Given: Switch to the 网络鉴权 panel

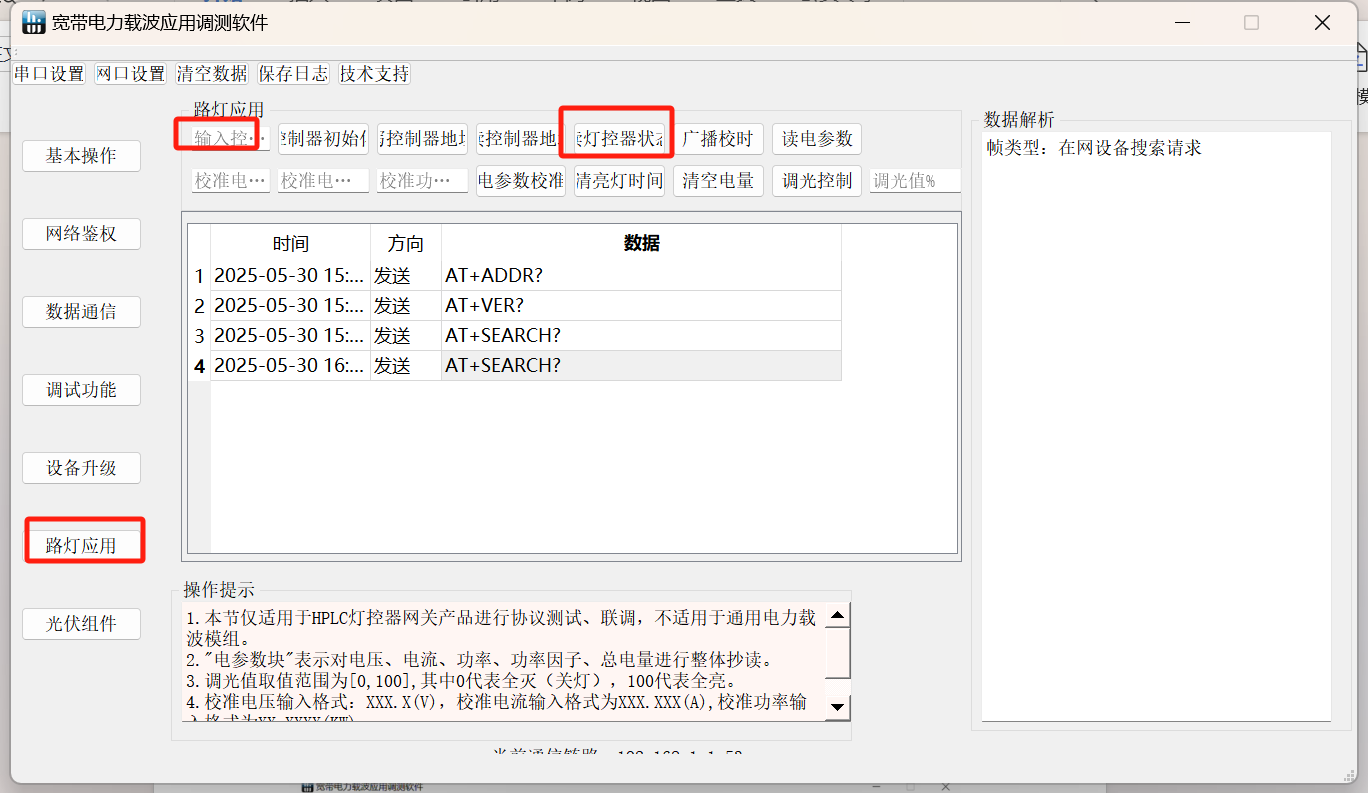Looking at the screenshot, I should click(81, 233).
